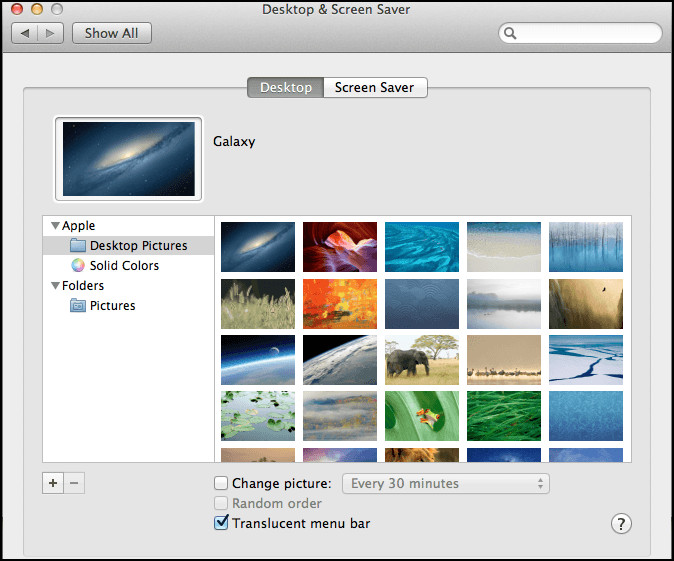
Task: Toggle the Random order checkbox
Action: [x=221, y=503]
